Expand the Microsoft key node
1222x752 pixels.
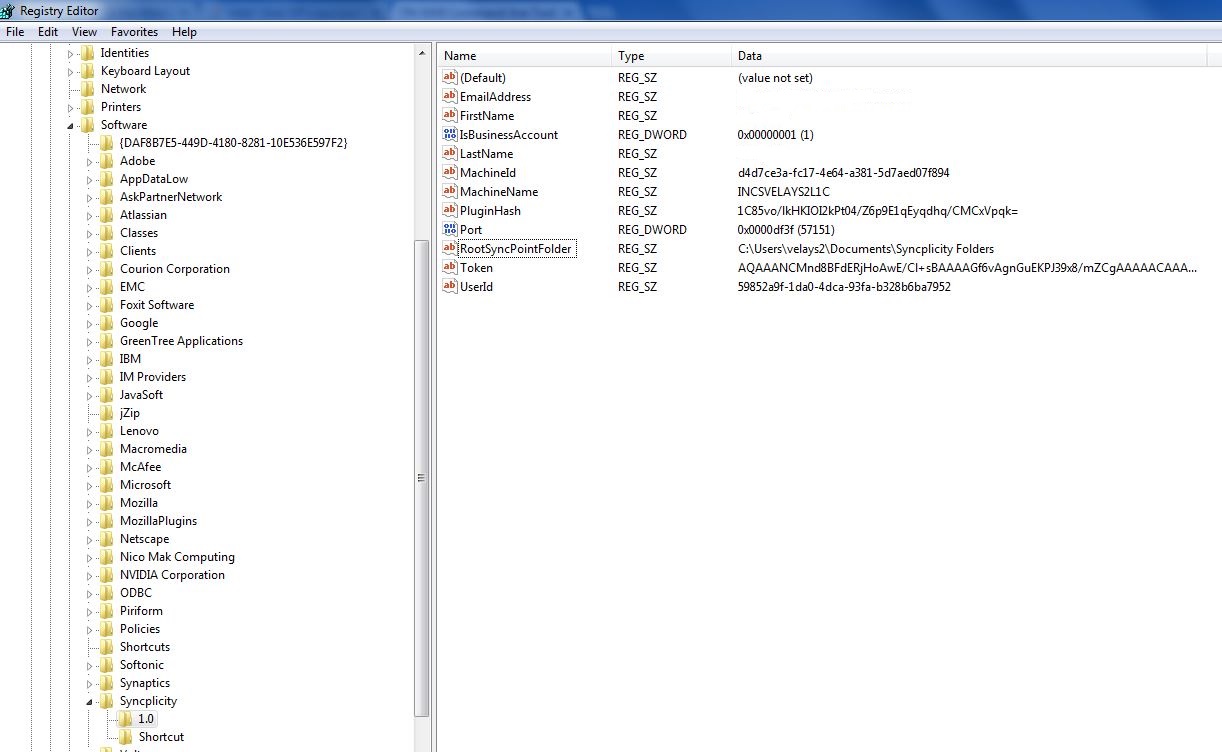(90, 485)
